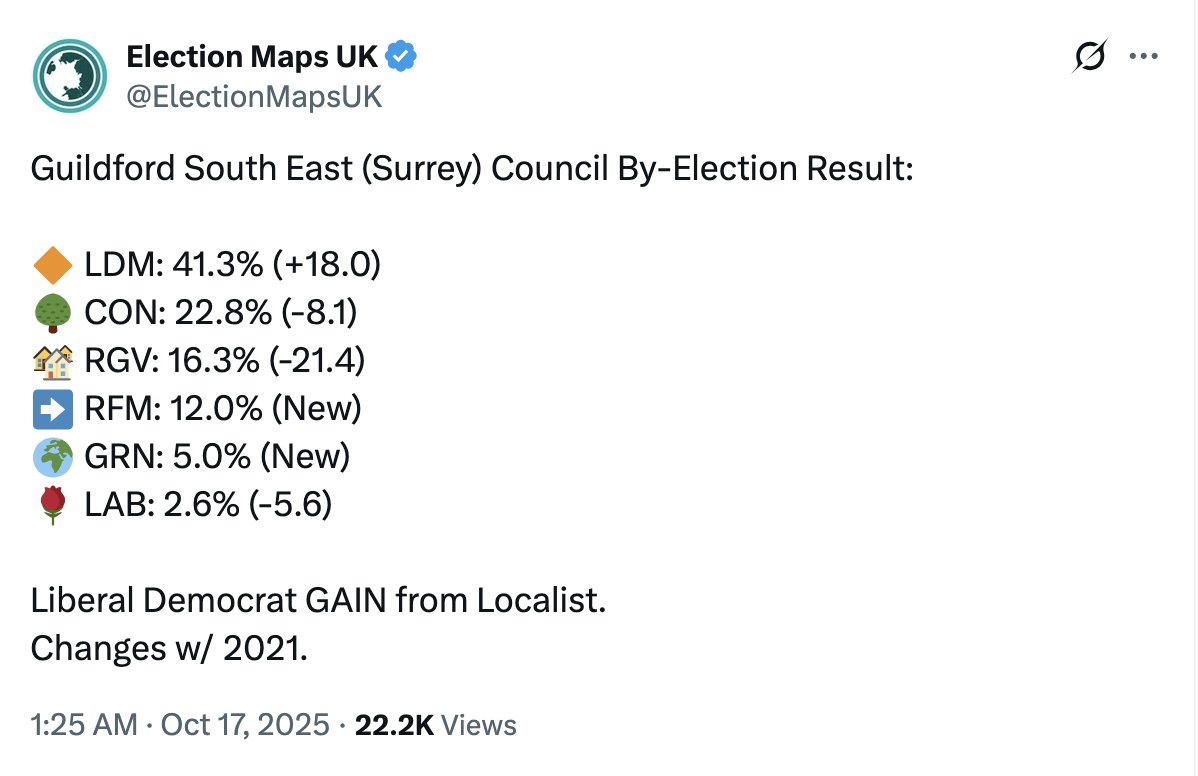This screenshot has width=1198, height=776.
Task: Open the three-dot more options menu
Action: tap(1143, 57)
